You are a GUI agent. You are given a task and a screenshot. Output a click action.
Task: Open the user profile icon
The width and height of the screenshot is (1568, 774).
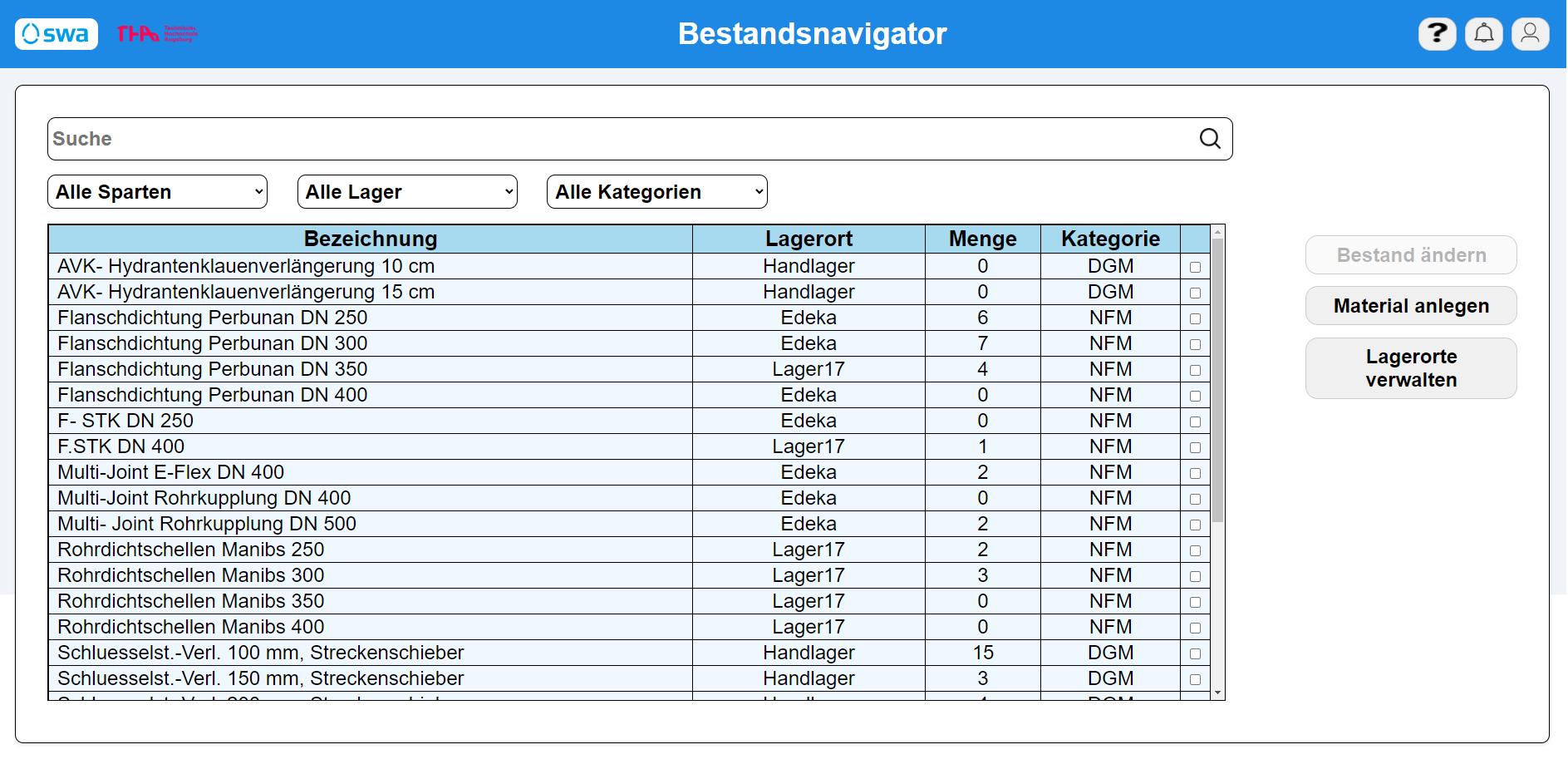pos(1530,34)
